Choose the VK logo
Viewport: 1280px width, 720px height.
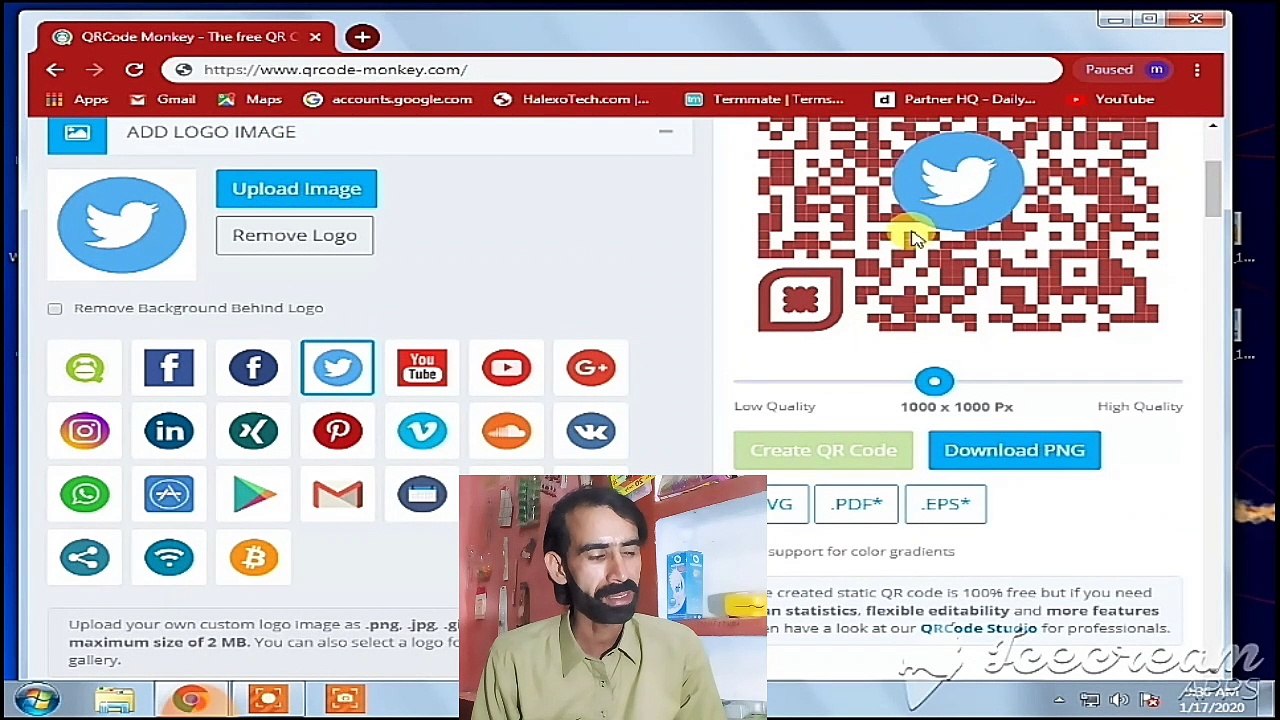click(591, 431)
